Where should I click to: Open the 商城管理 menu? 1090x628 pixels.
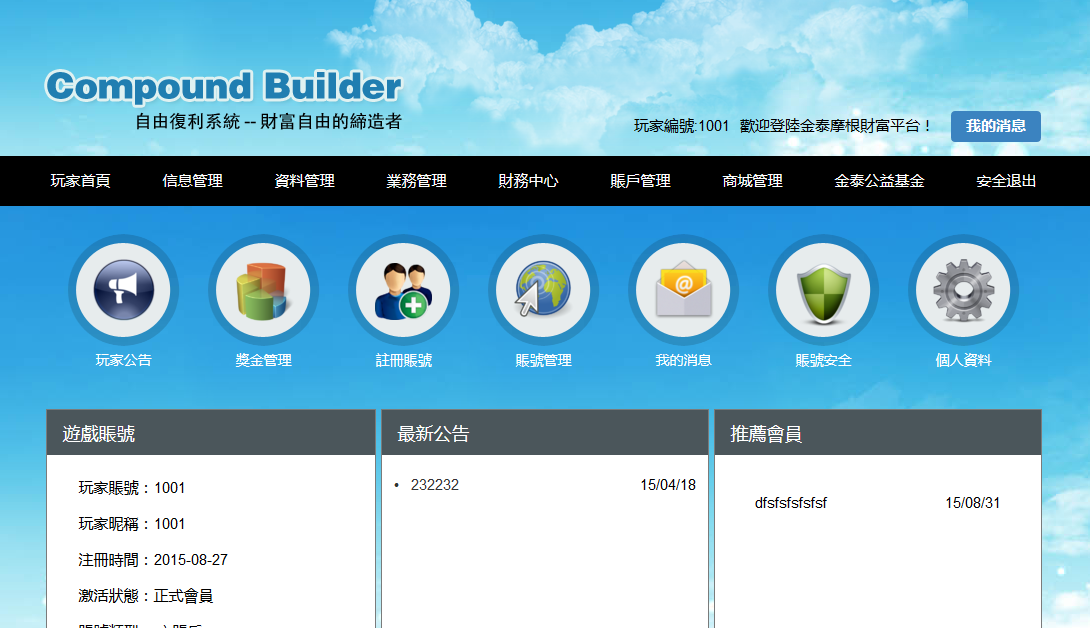point(752,181)
